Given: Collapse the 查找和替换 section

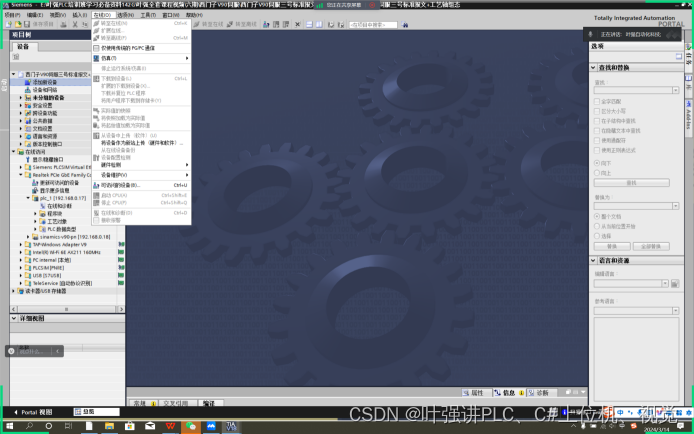Looking at the screenshot, I should coord(593,68).
